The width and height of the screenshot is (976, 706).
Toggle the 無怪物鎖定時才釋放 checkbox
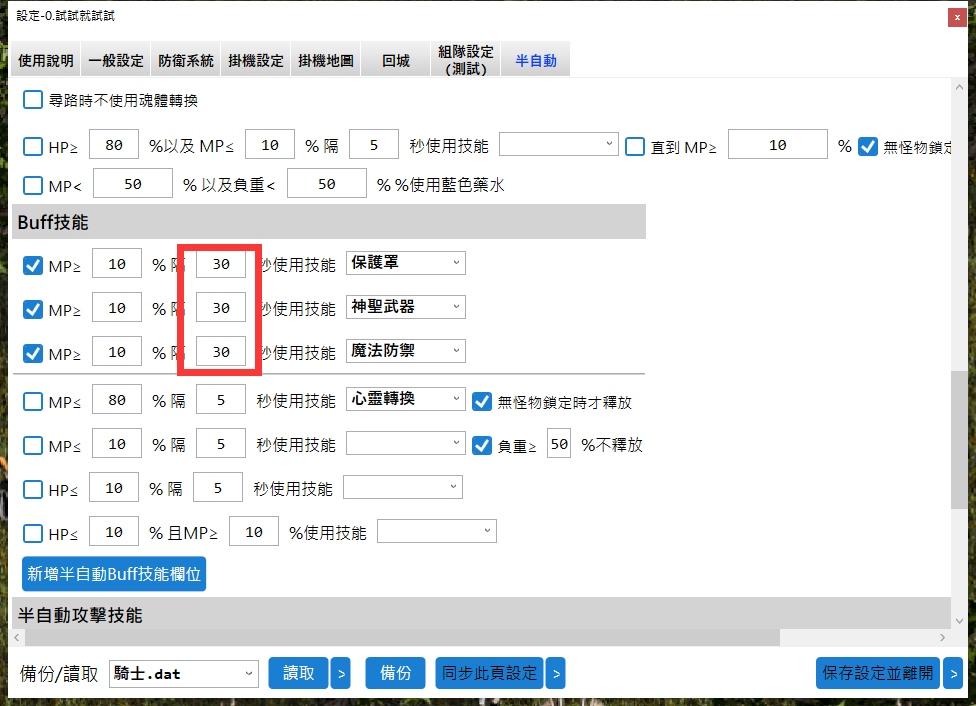tap(481, 402)
